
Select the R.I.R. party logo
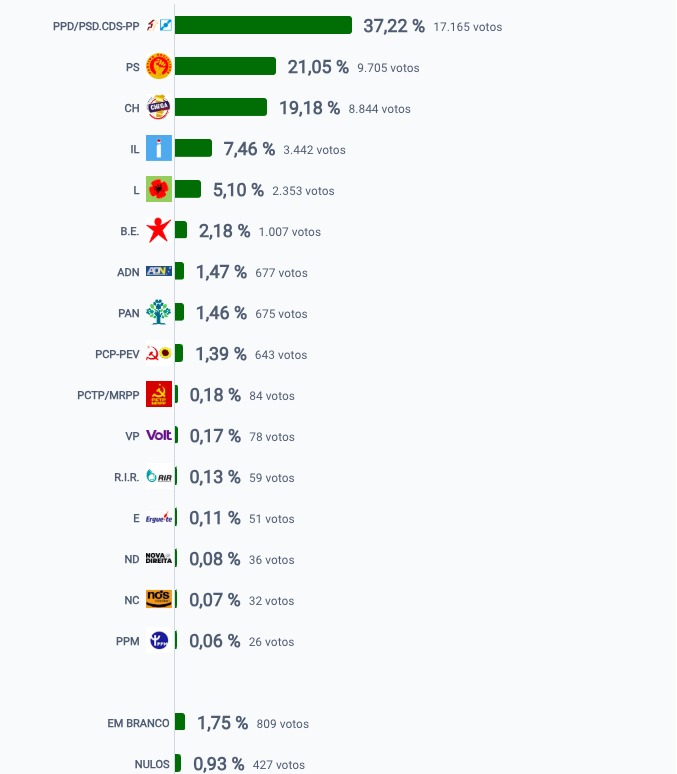click(159, 476)
